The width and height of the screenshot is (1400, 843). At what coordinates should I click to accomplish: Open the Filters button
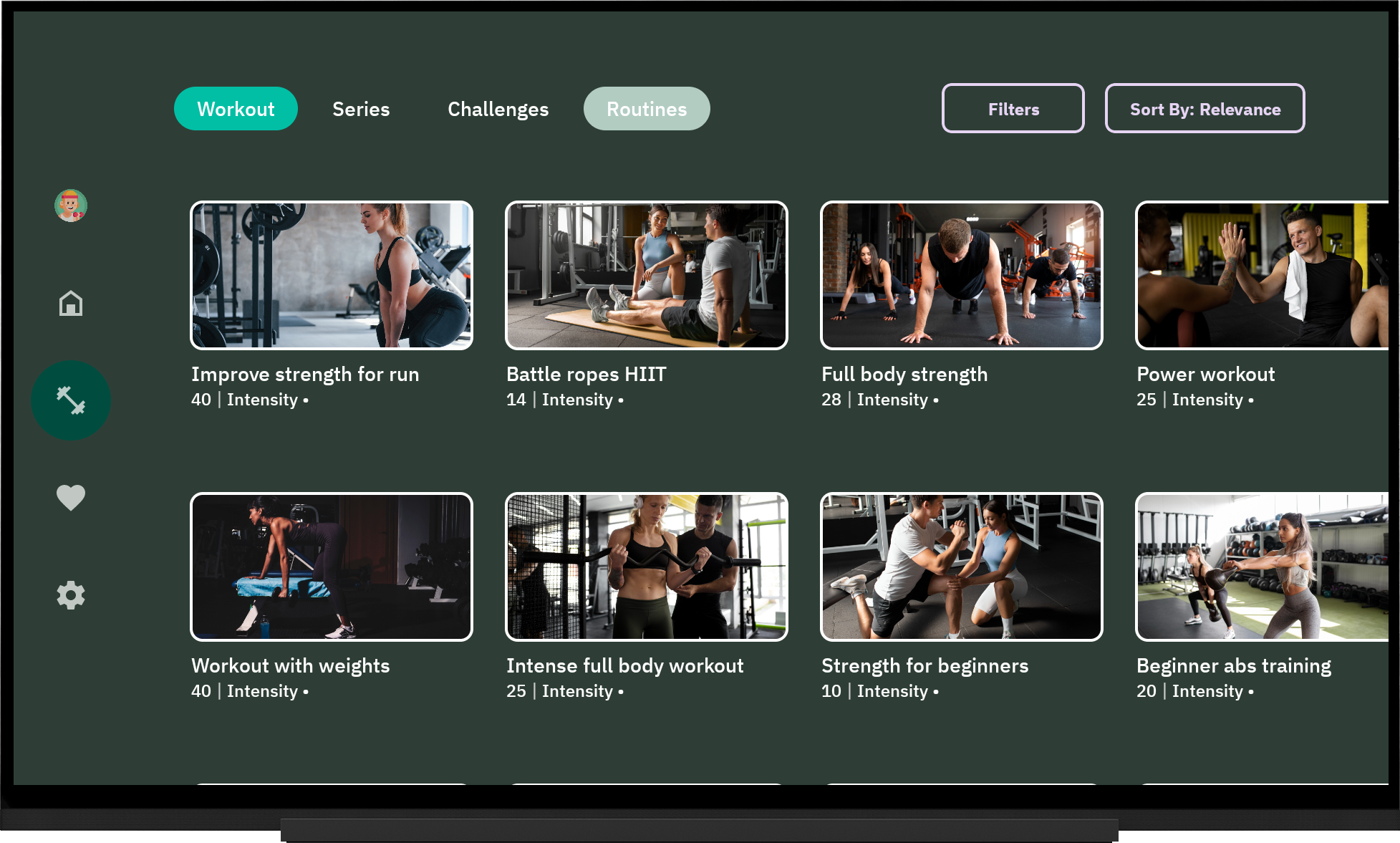(x=1013, y=109)
